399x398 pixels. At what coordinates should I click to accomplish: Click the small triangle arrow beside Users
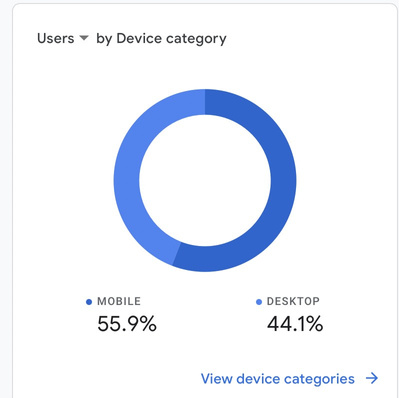(x=84, y=38)
